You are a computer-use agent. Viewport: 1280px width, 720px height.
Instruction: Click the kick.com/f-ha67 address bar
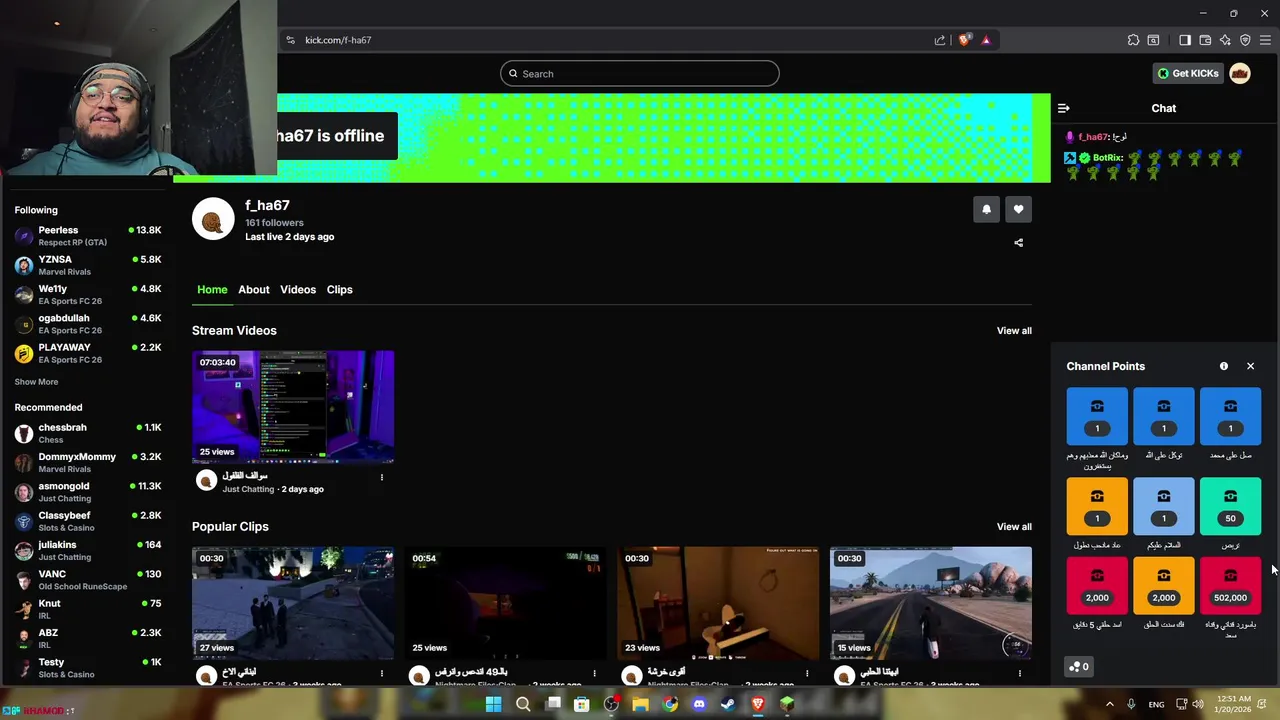click(610, 40)
